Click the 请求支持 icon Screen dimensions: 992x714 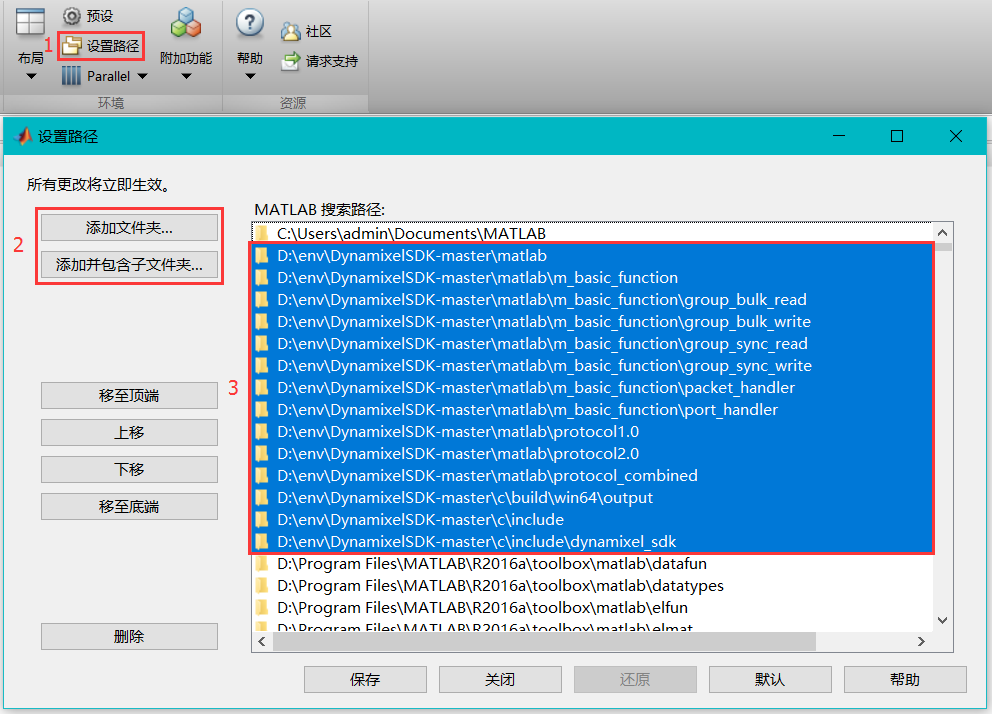(x=290, y=61)
